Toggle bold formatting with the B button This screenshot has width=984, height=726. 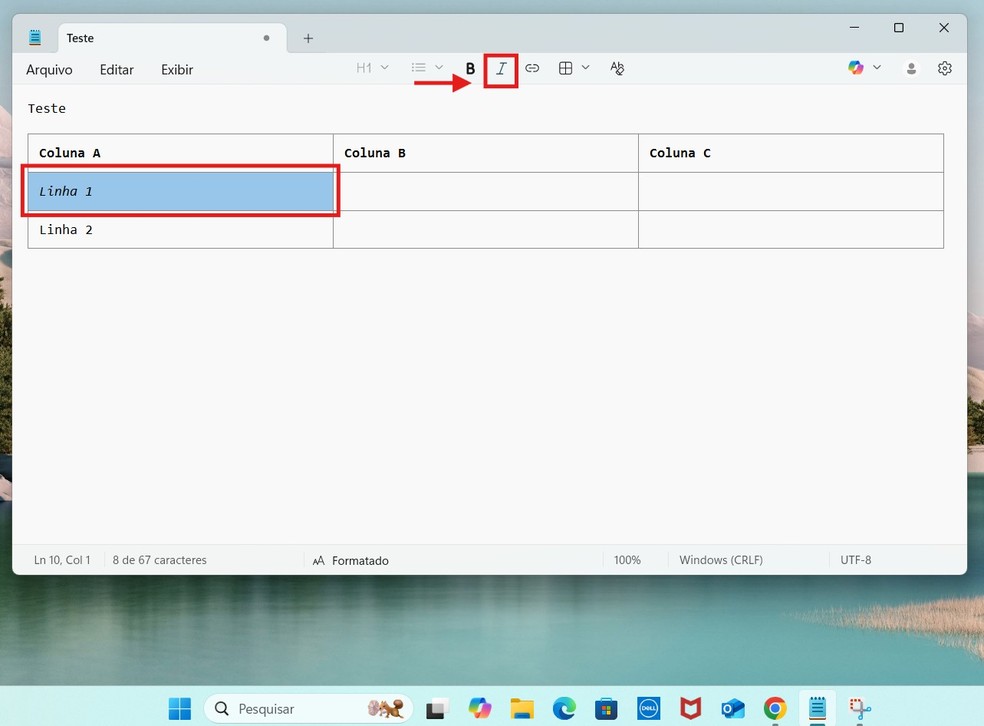coord(470,69)
